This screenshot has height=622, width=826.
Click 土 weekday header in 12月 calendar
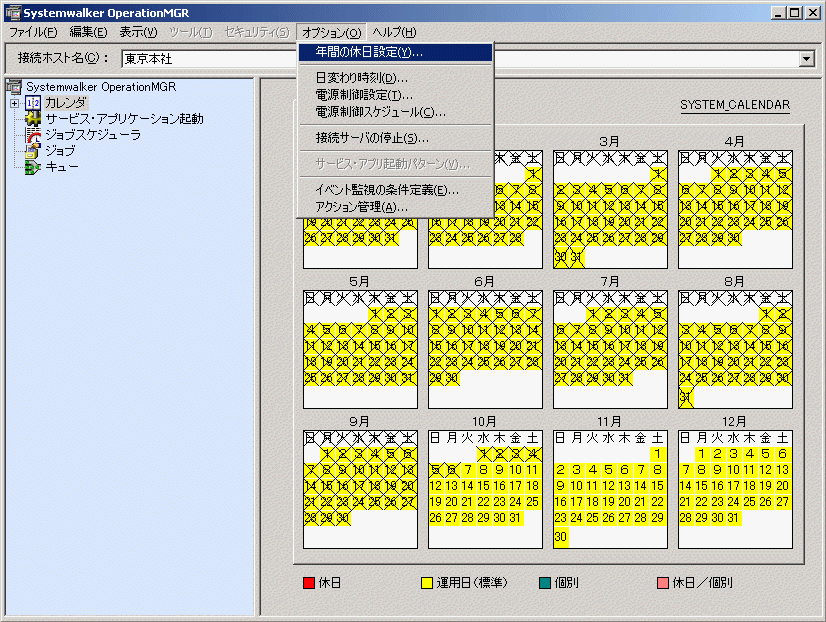(783, 438)
